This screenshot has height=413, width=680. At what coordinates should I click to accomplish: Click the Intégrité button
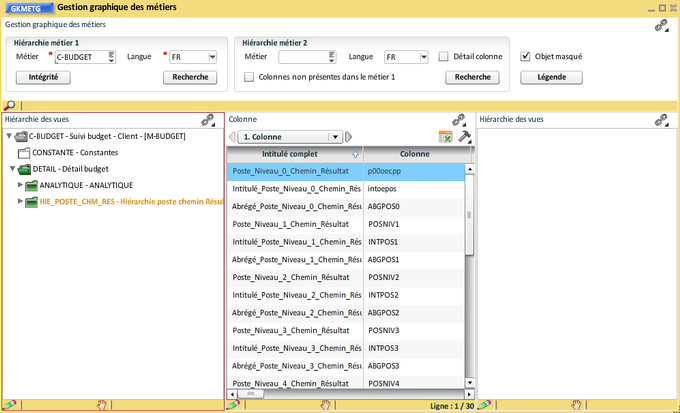tap(43, 77)
